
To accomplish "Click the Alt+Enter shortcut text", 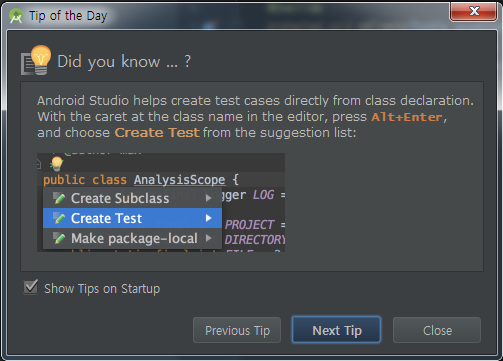I will (x=407, y=117).
